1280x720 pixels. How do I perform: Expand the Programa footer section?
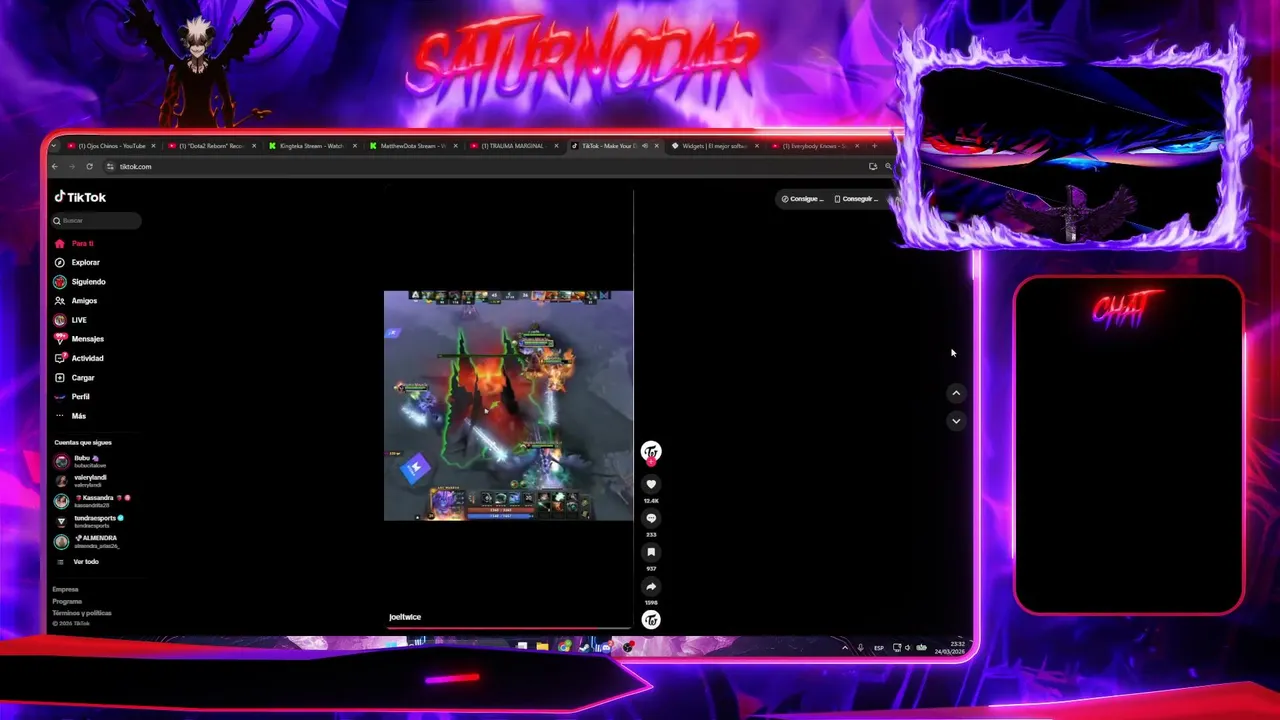coord(67,601)
